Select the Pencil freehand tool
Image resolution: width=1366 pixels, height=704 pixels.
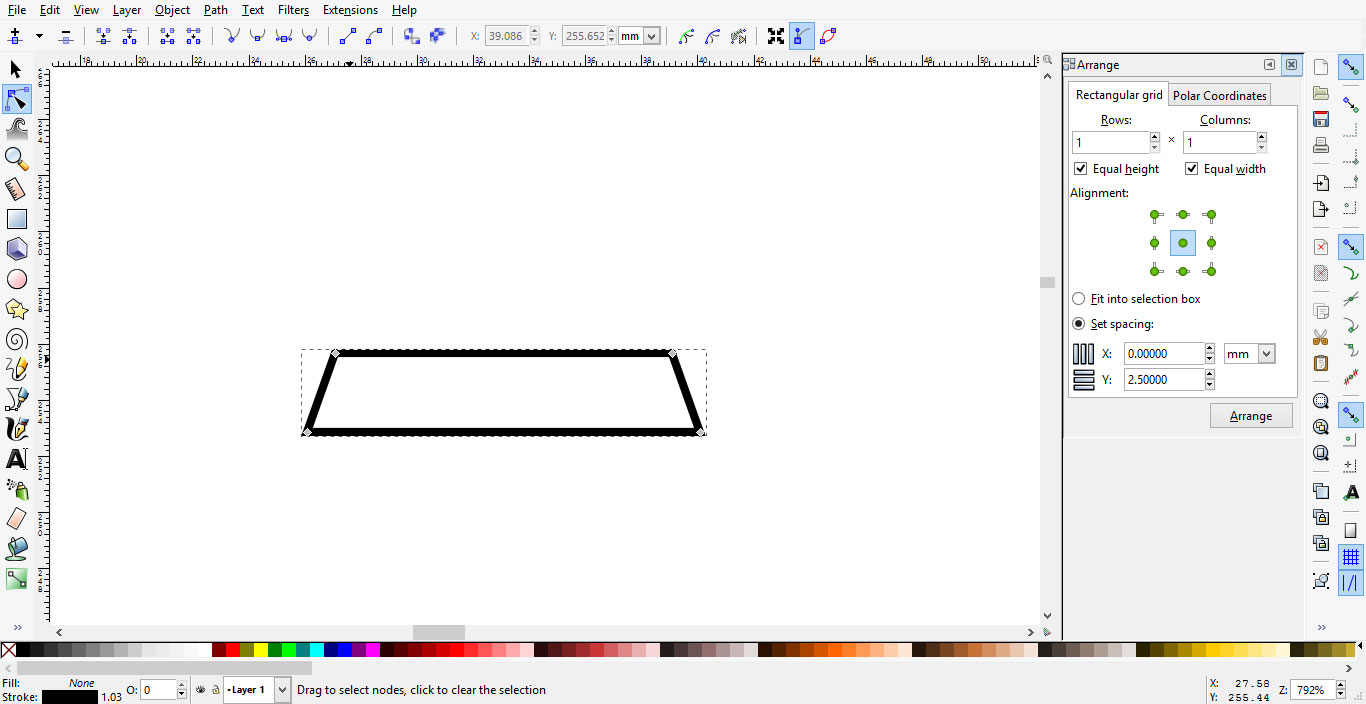click(16, 369)
